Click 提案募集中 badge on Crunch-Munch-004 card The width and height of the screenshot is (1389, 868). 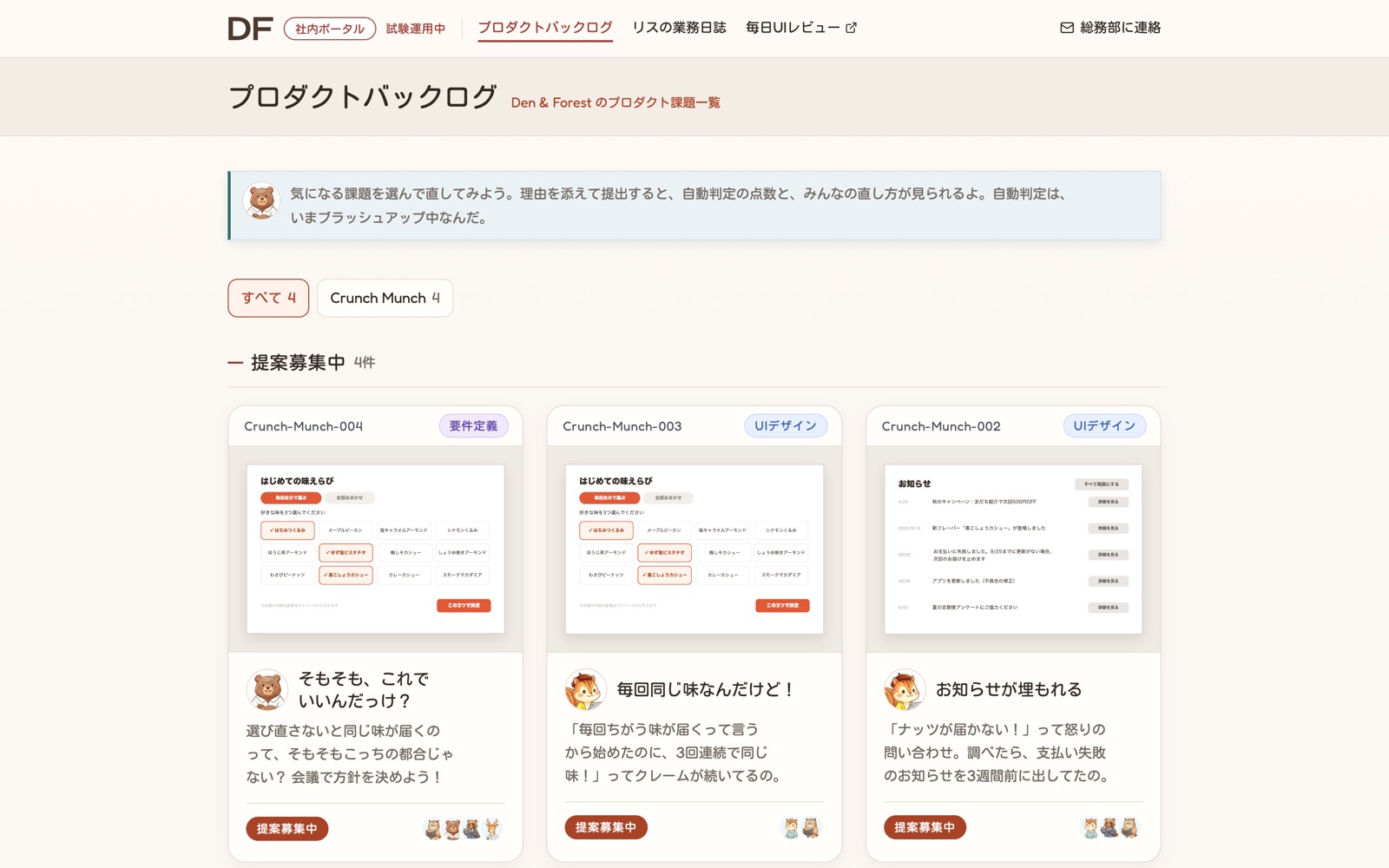(x=286, y=829)
